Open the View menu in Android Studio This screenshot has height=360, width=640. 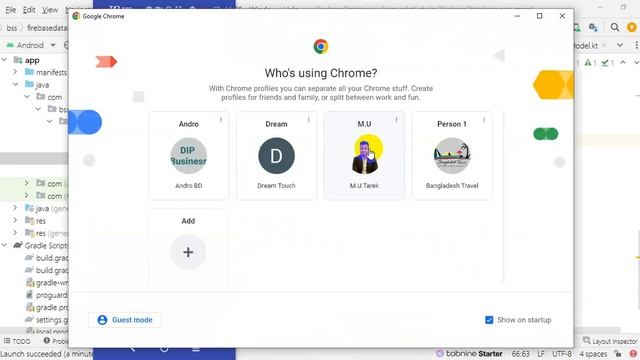[50, 10]
